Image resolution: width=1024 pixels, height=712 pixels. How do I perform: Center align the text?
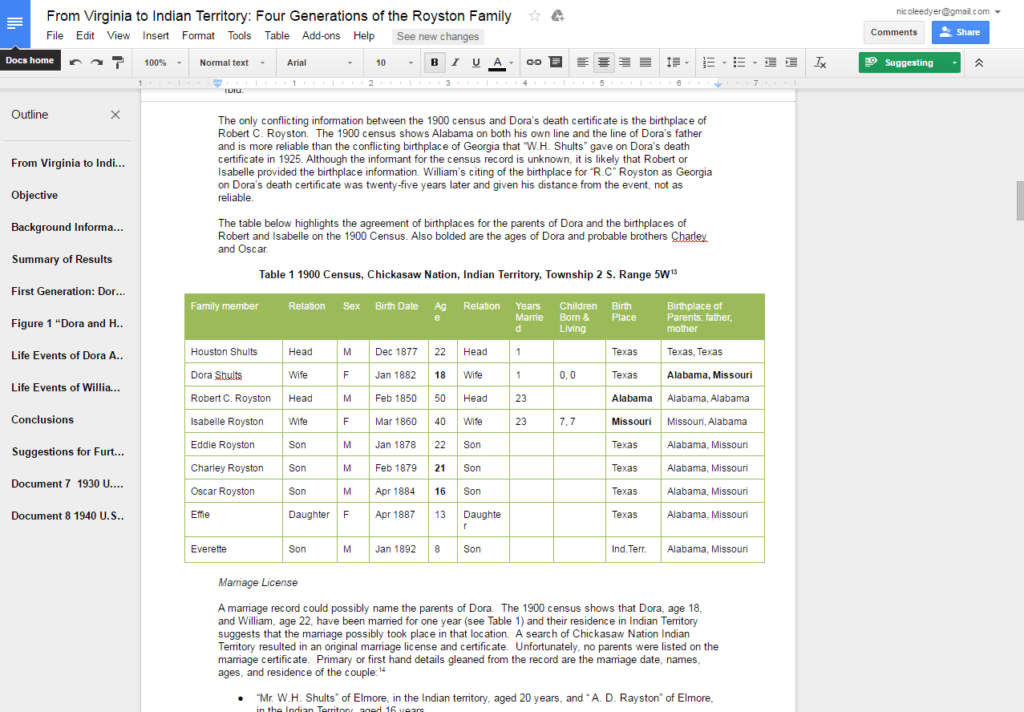click(x=603, y=63)
